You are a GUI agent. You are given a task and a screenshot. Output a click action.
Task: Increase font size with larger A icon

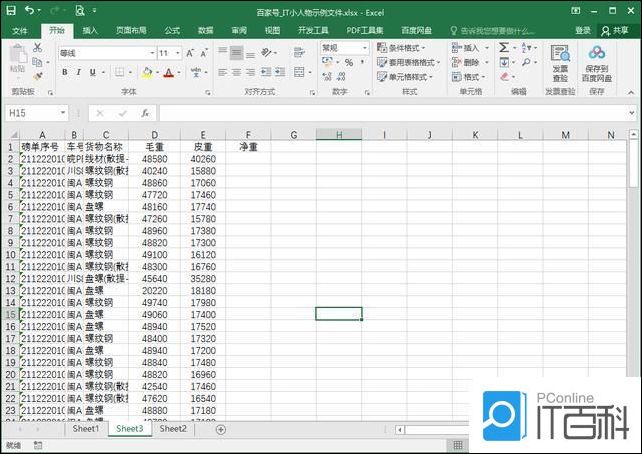coord(190,53)
